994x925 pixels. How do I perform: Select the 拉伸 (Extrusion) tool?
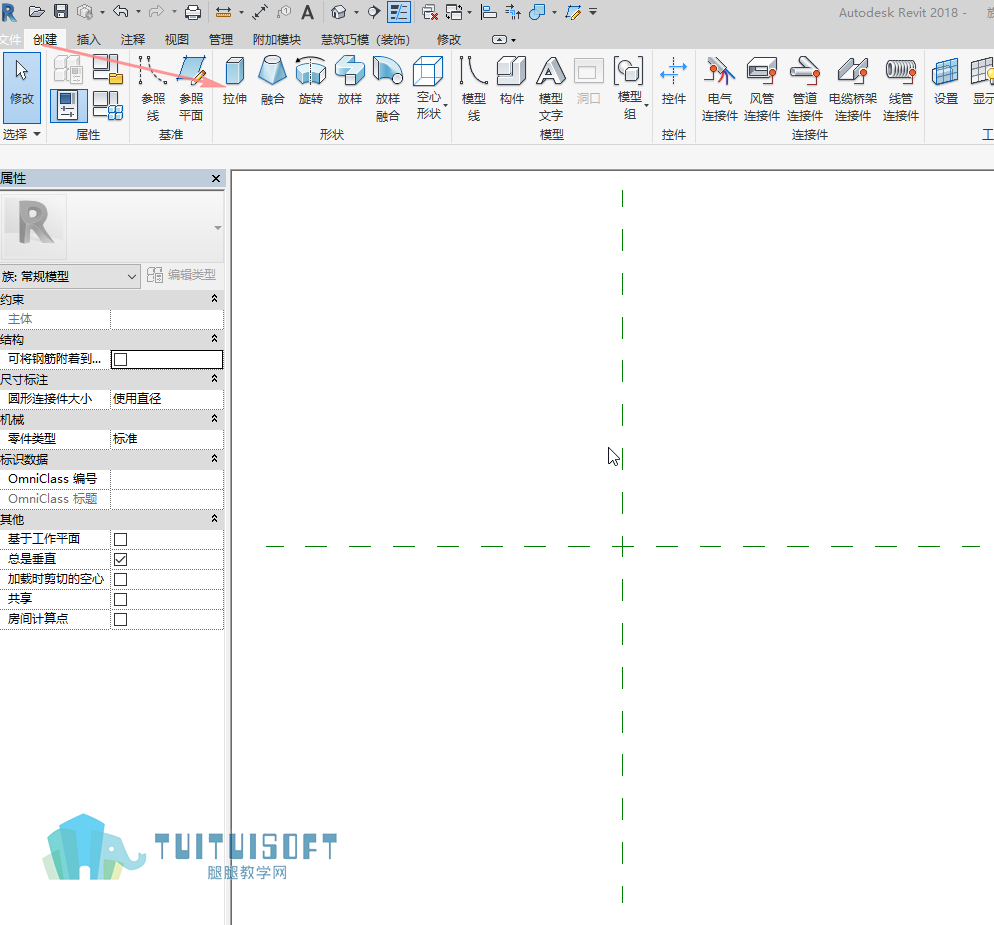coord(235,80)
